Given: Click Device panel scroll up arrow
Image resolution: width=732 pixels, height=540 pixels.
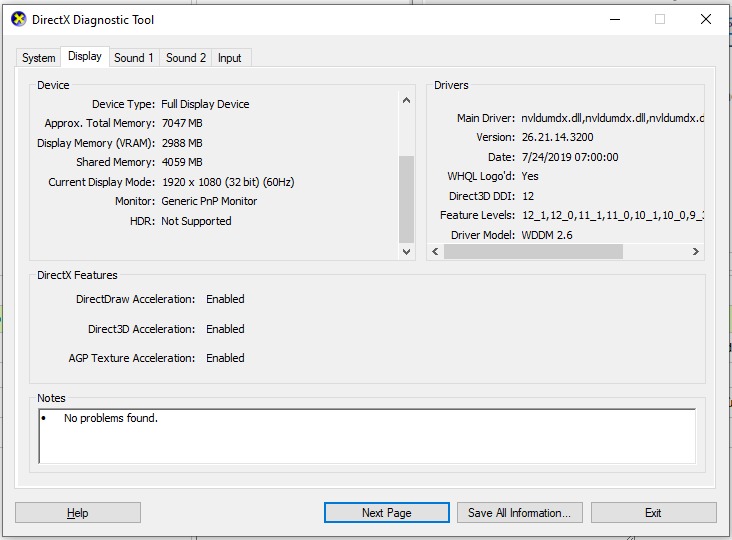Looking at the screenshot, I should coord(407,100).
